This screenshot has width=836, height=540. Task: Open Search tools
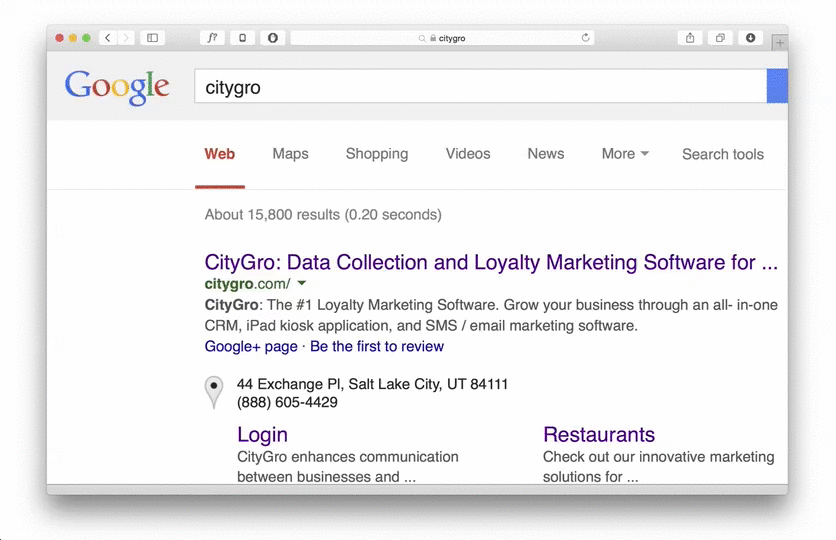point(723,154)
